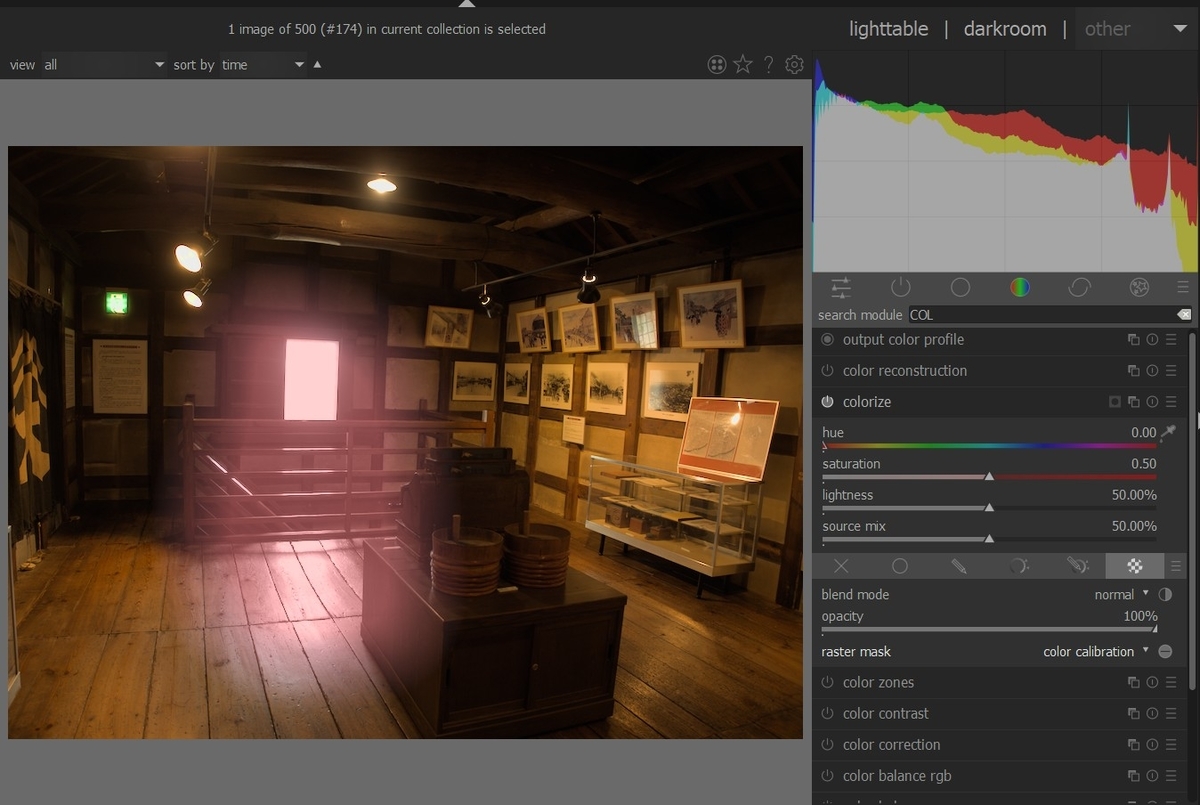The image size is (1200, 805).
Task: Select drawn mask pencil icon
Action: 959,566
